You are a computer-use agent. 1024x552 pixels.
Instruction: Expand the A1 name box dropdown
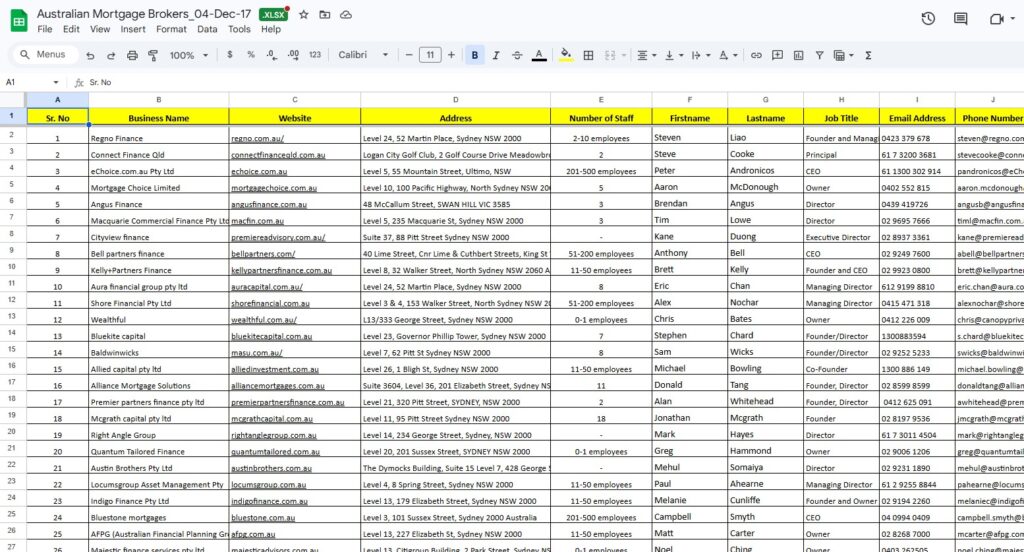click(56, 82)
